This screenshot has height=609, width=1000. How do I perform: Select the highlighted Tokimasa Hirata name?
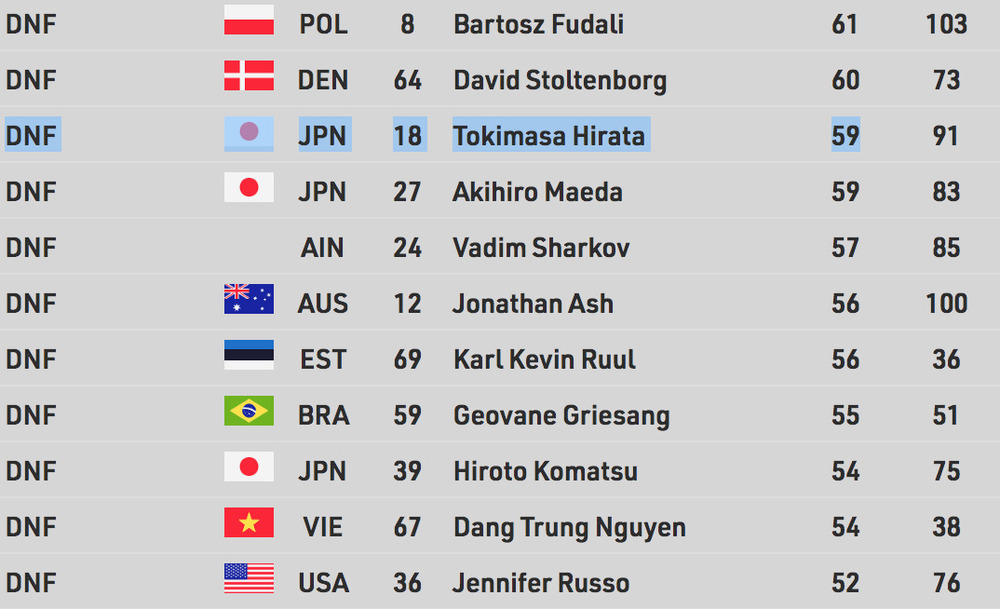coord(549,136)
